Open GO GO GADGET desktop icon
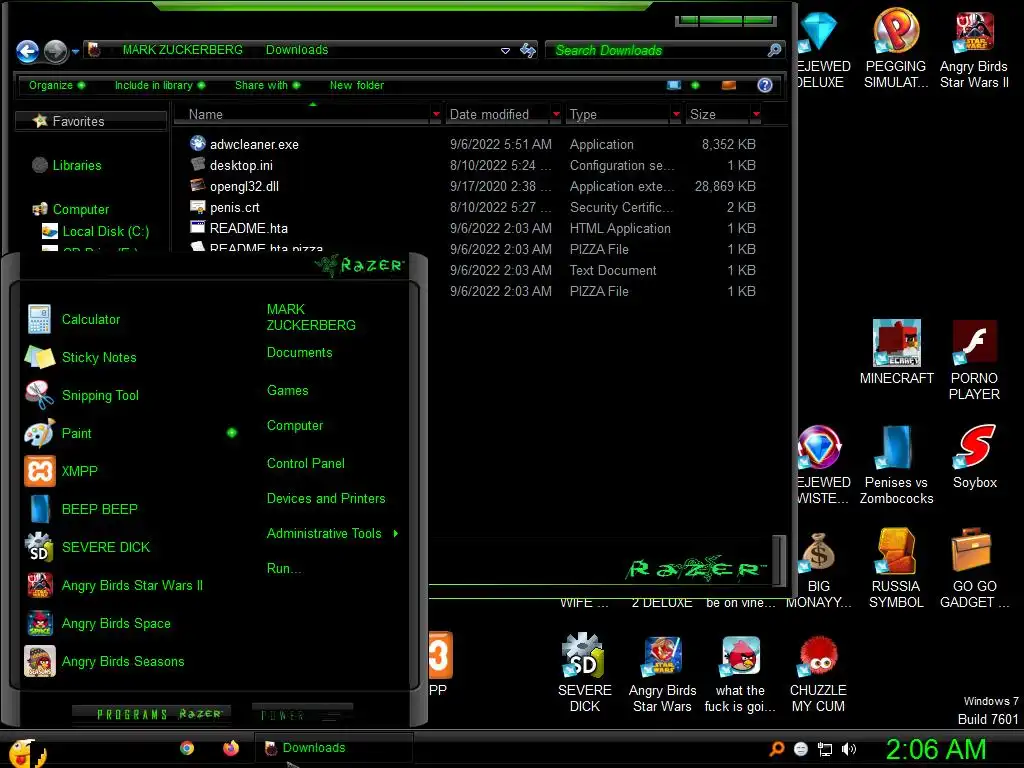 coord(974,568)
